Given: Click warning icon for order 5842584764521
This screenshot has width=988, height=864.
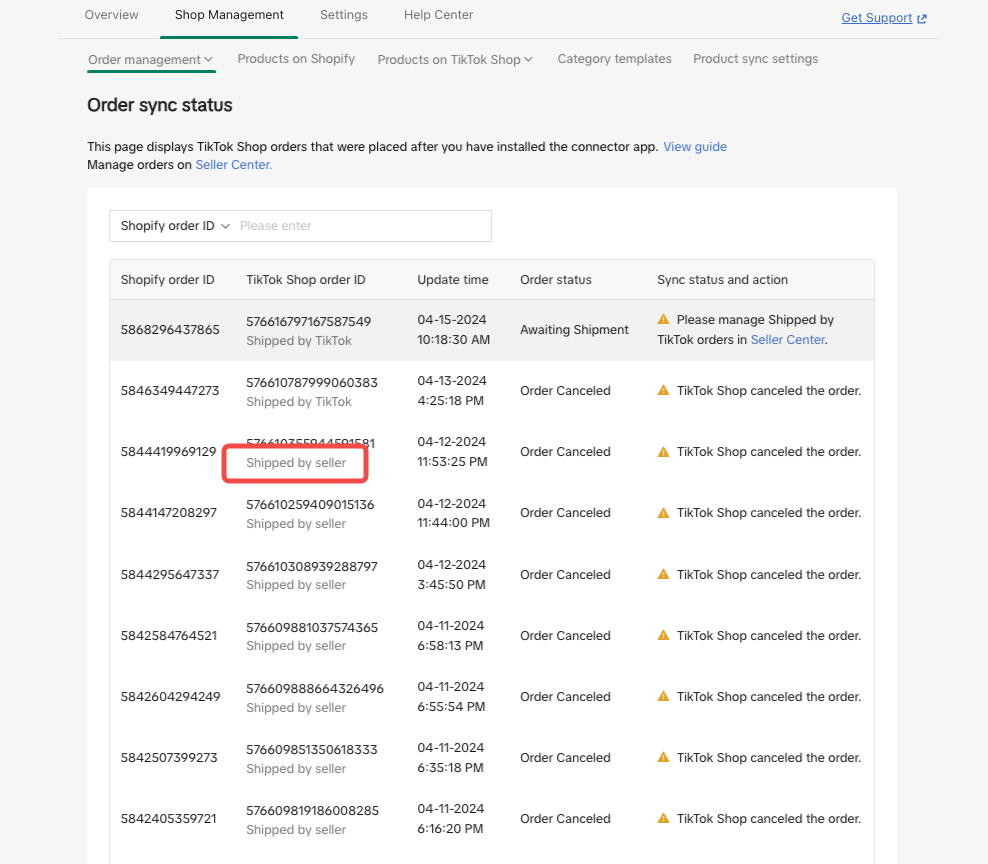Looking at the screenshot, I should click(x=663, y=635).
